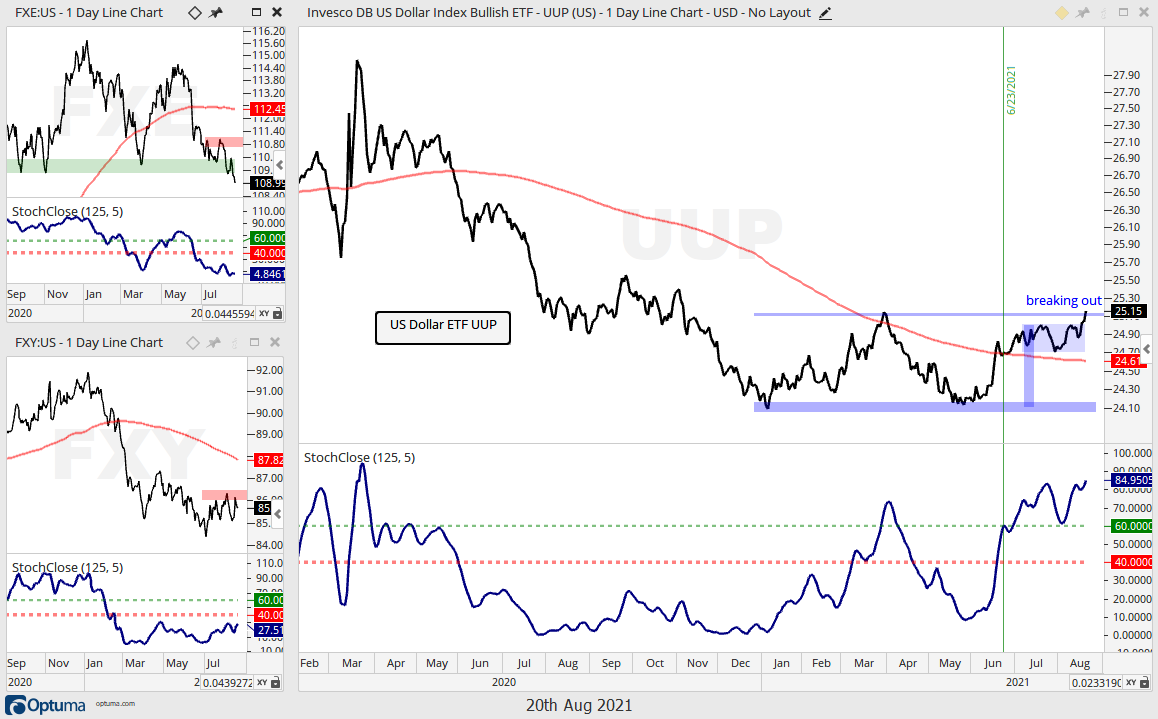
Task: Click the 20th Aug 2021 date text
Action: coord(579,706)
